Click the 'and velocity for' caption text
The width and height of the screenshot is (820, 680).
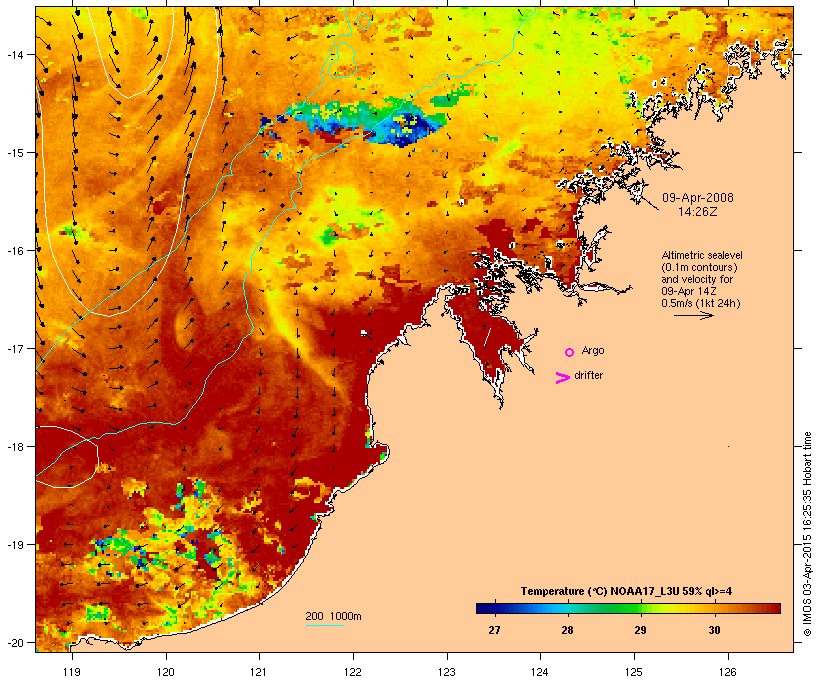pos(697,279)
